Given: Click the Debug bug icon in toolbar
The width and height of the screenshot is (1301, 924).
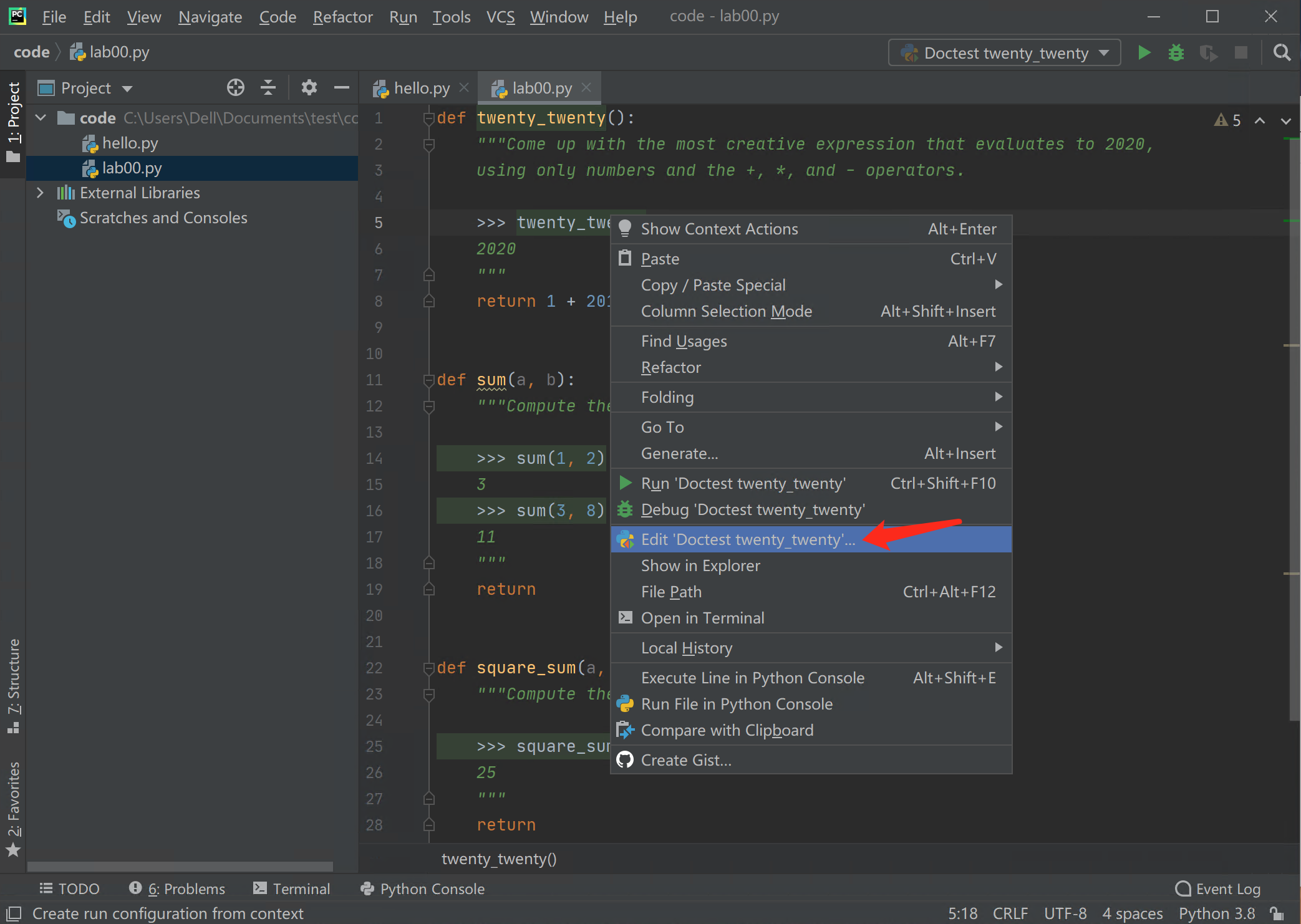Looking at the screenshot, I should click(x=1176, y=53).
